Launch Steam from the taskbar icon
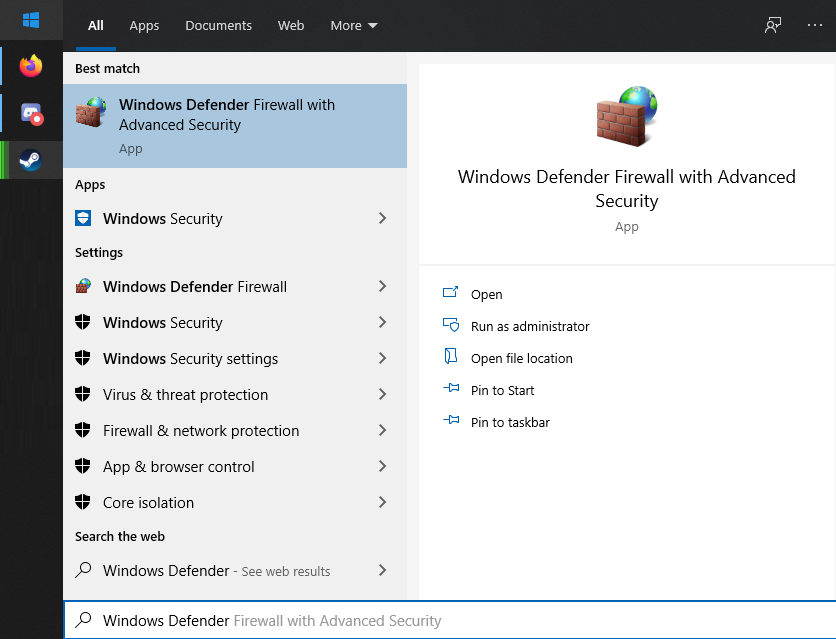This screenshot has height=639, width=836. pos(31,160)
